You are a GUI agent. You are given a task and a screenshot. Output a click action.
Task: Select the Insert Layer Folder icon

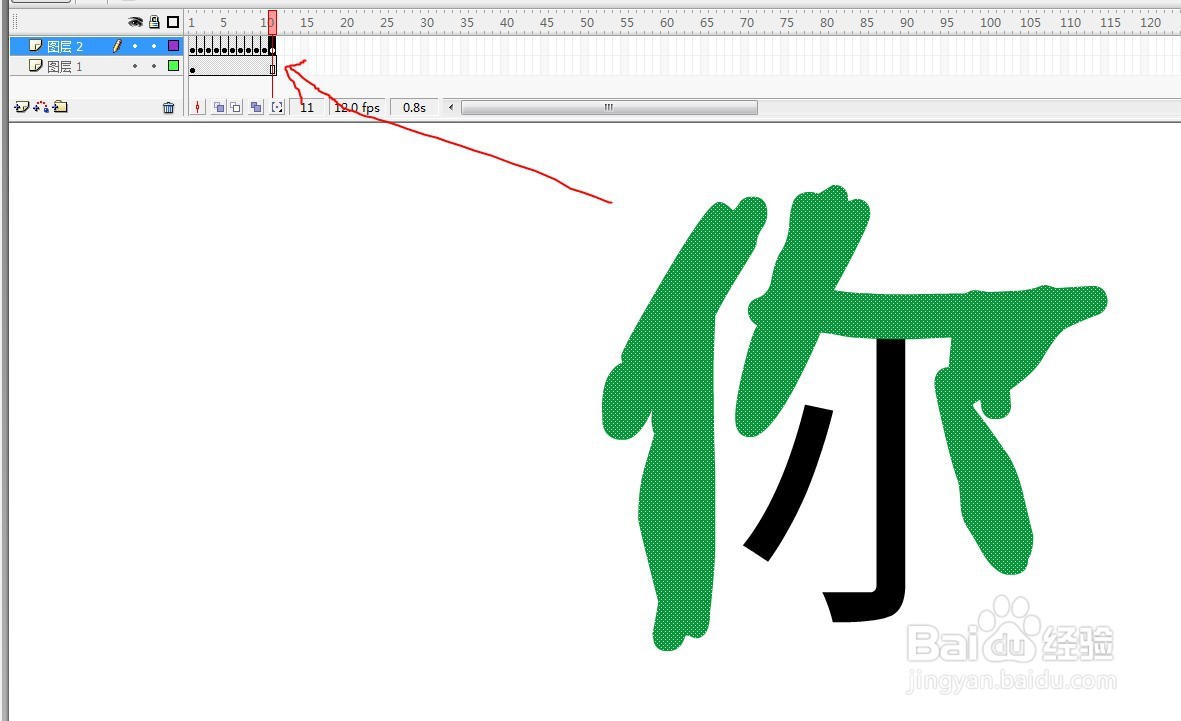click(x=59, y=106)
